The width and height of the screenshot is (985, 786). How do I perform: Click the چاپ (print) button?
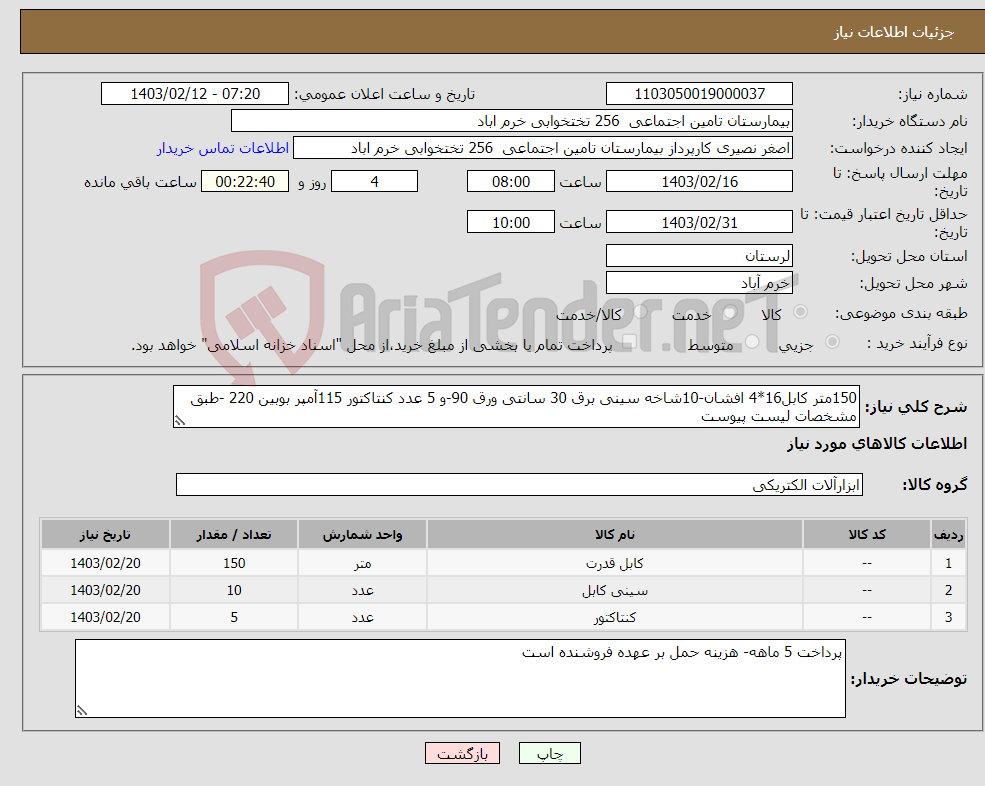(550, 753)
